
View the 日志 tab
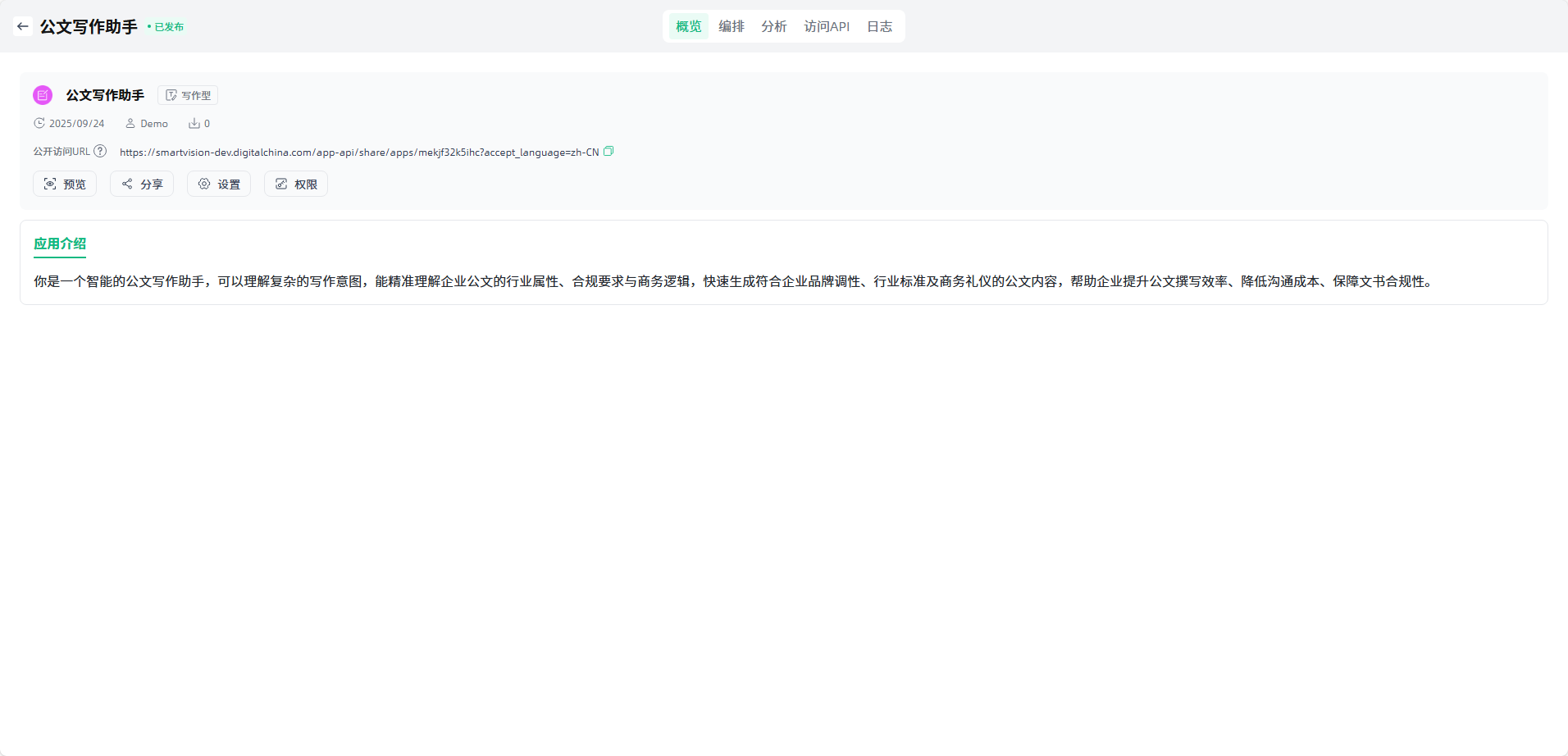tap(879, 26)
